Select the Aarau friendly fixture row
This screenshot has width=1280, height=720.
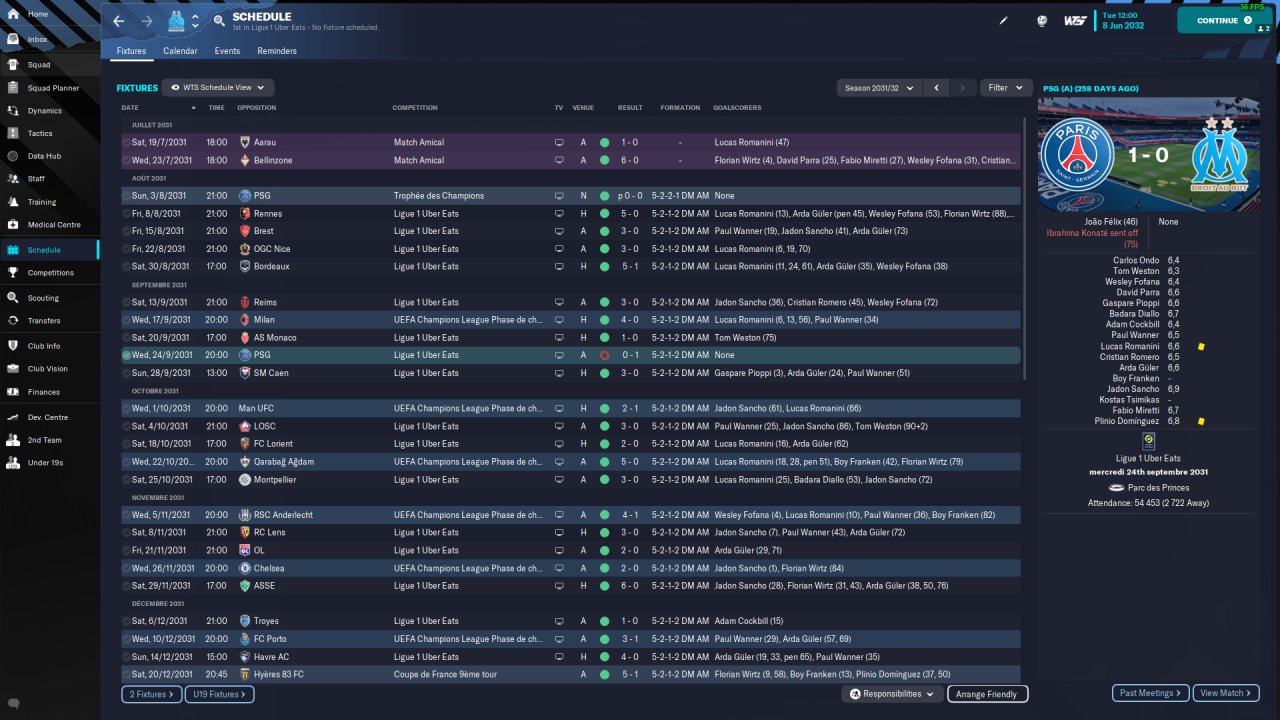click(570, 142)
